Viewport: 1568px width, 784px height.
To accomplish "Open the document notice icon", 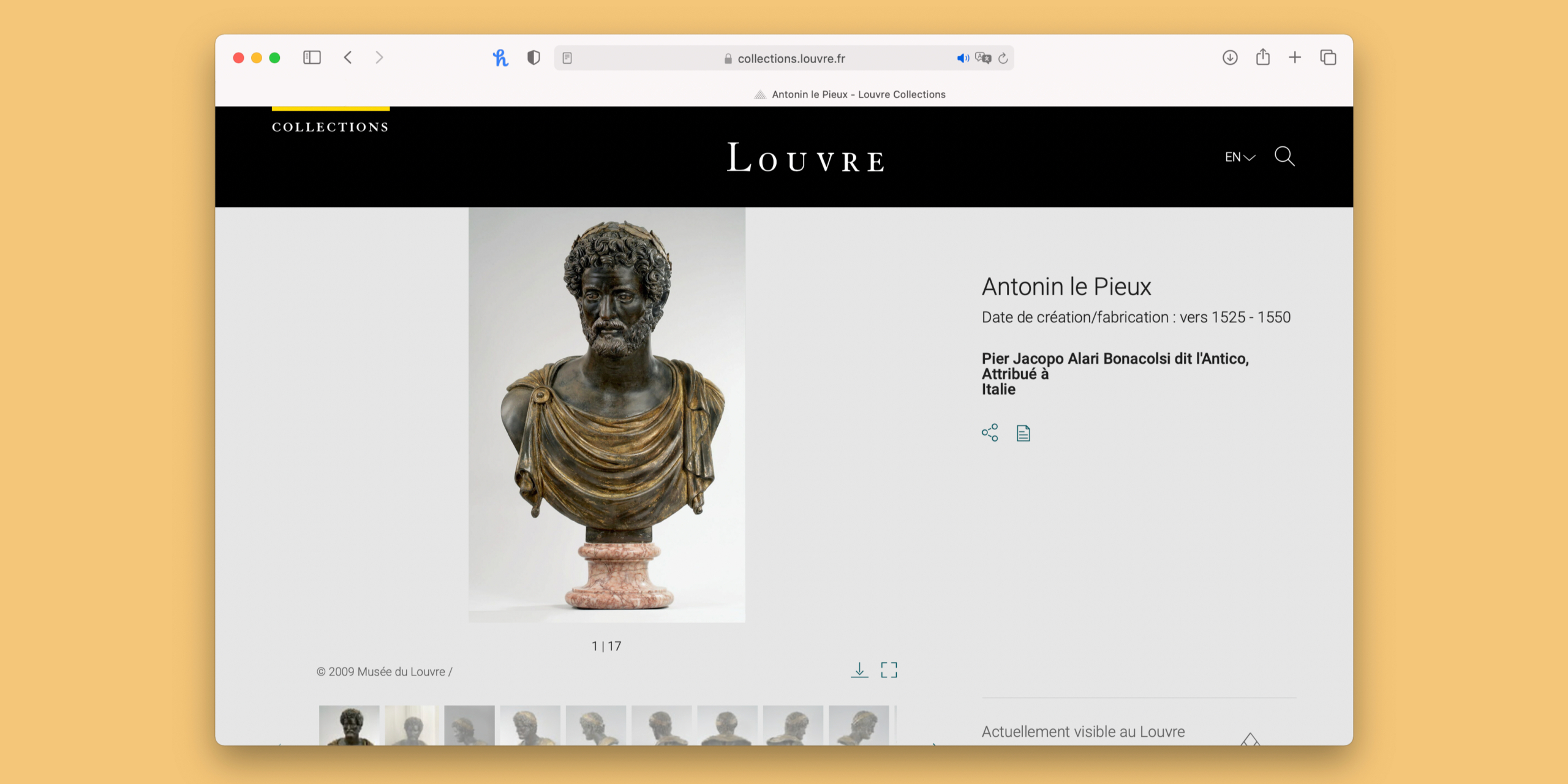I will click(1023, 433).
